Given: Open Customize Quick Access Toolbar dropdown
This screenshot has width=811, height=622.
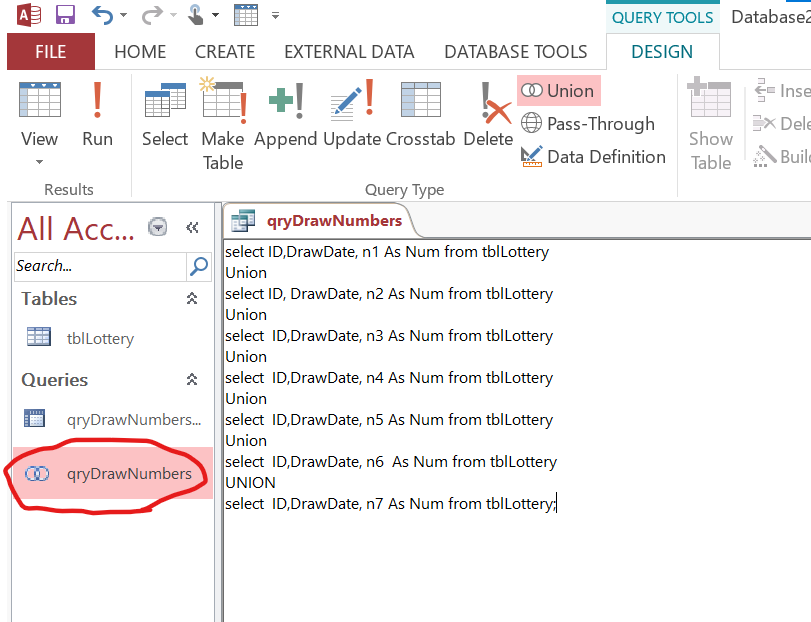Looking at the screenshot, I should tap(276, 16).
